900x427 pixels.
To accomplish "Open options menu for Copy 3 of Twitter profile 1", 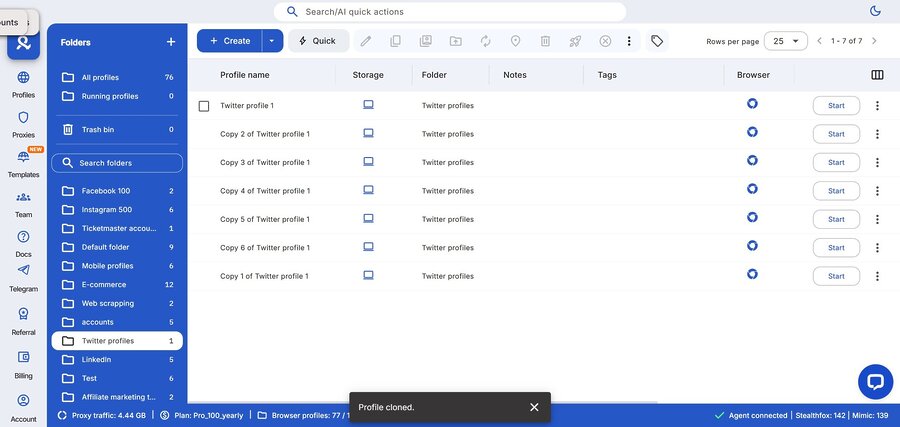I will 877,162.
